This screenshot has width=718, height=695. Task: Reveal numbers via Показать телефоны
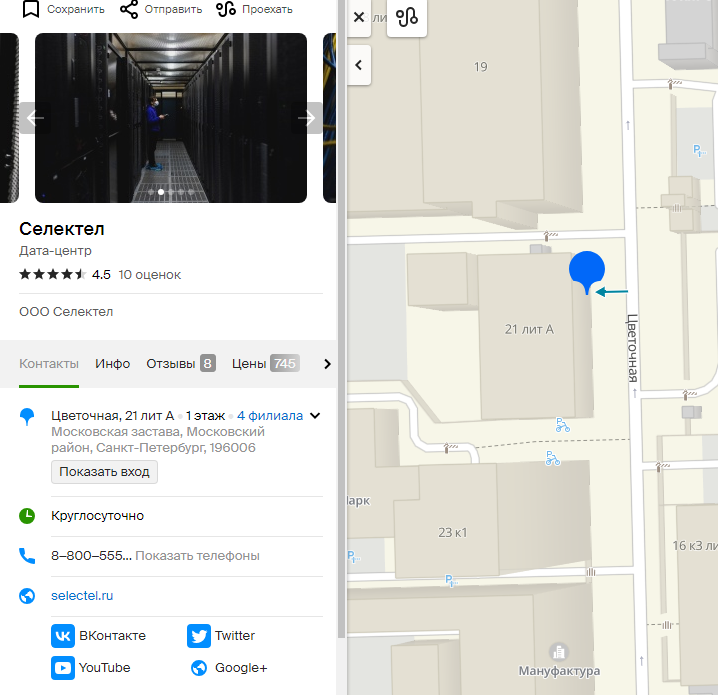pyautogui.click(x=197, y=556)
